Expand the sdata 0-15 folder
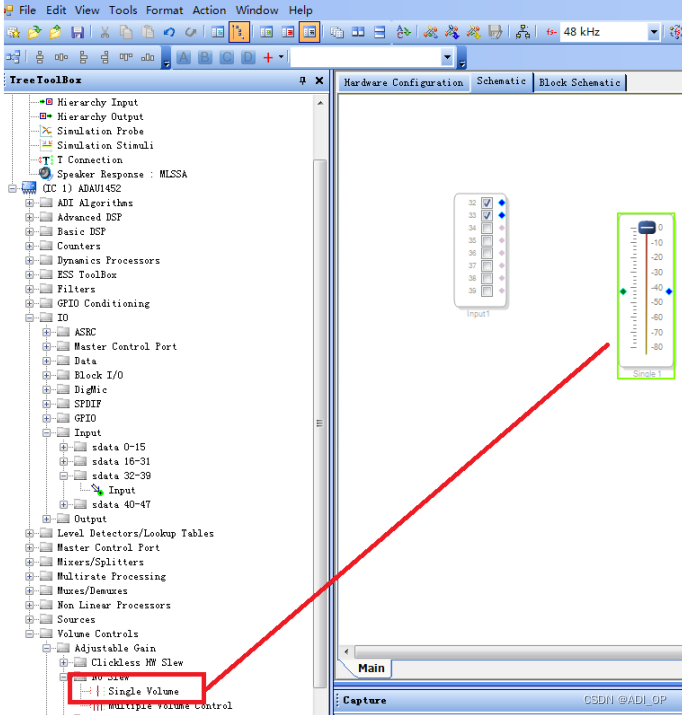 tap(64, 447)
